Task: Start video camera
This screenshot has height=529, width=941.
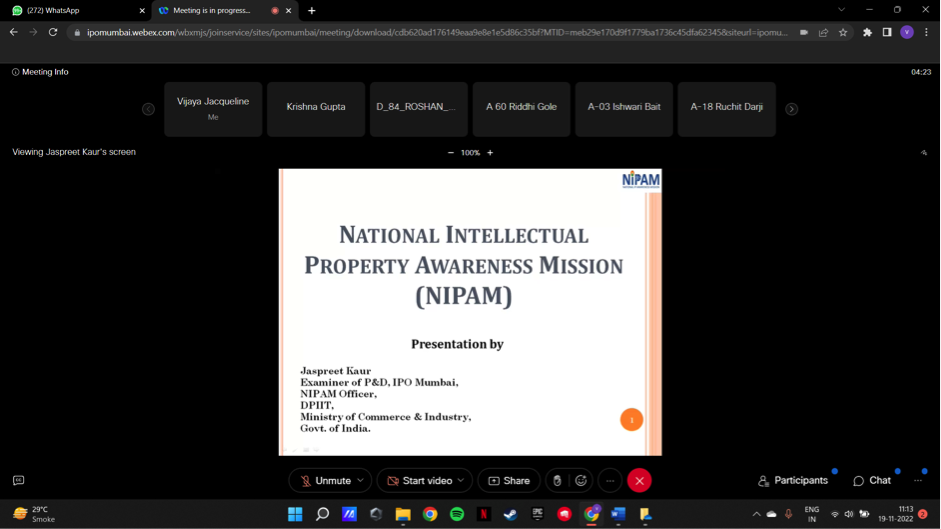Action: click(420, 481)
